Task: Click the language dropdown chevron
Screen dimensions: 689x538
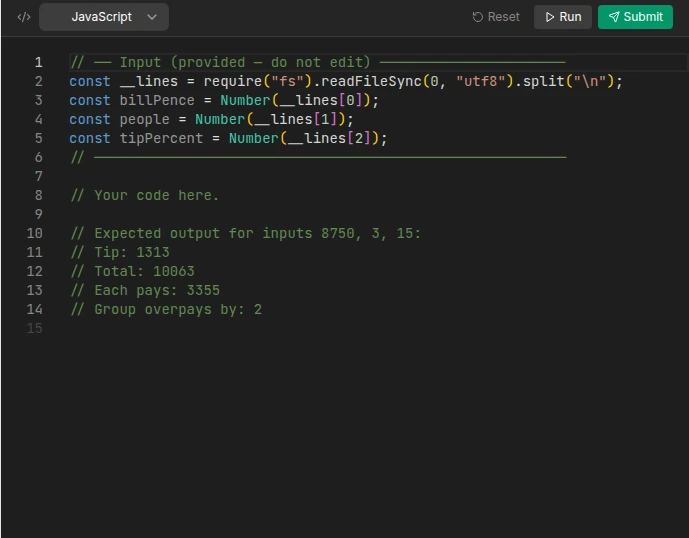Action: click(152, 17)
